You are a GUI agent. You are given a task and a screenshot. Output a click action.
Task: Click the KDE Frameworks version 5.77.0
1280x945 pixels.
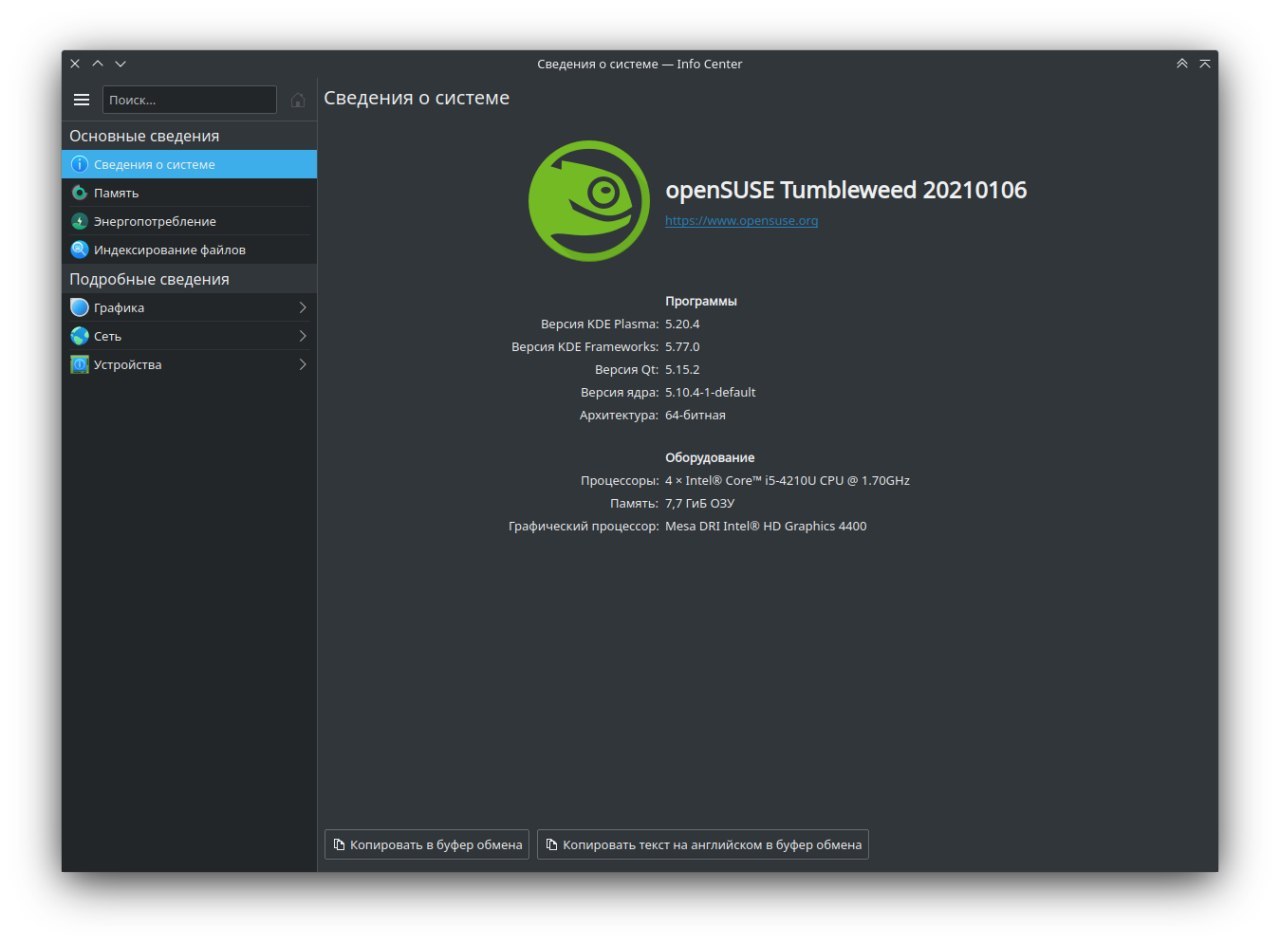[x=682, y=347]
